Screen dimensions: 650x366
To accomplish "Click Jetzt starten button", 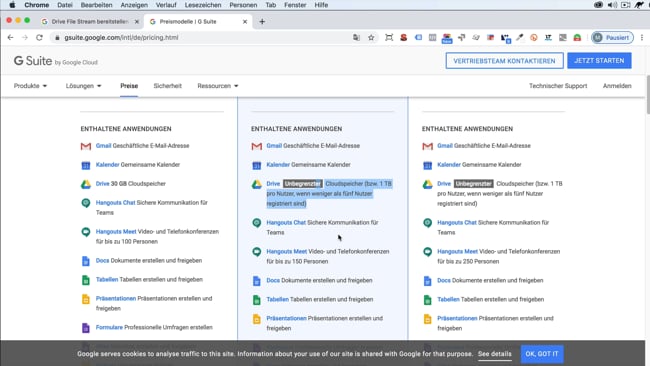I will pyautogui.click(x=599, y=61).
